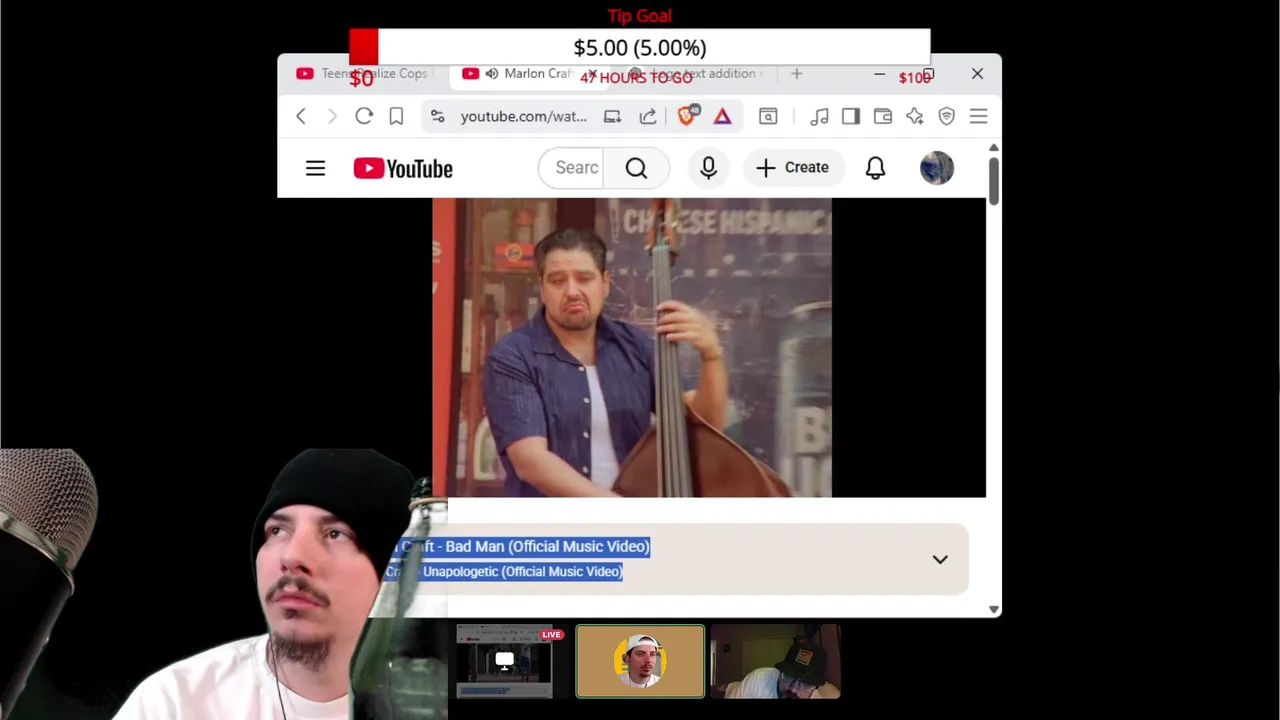Reload the YouTube page
Image resolution: width=1280 pixels, height=720 pixels.
click(x=364, y=117)
